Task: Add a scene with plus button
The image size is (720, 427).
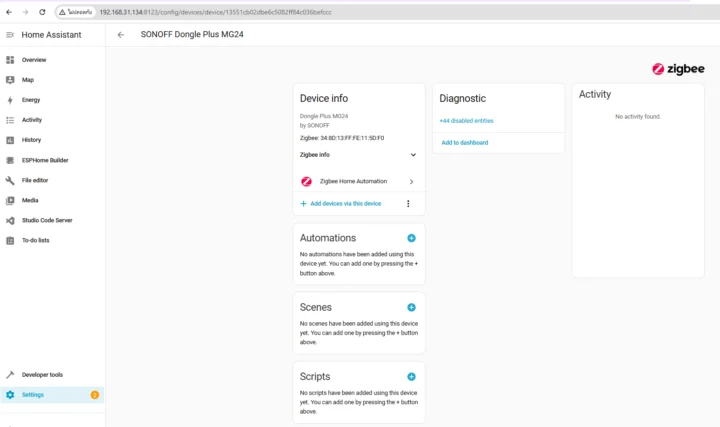Action: coord(411,307)
